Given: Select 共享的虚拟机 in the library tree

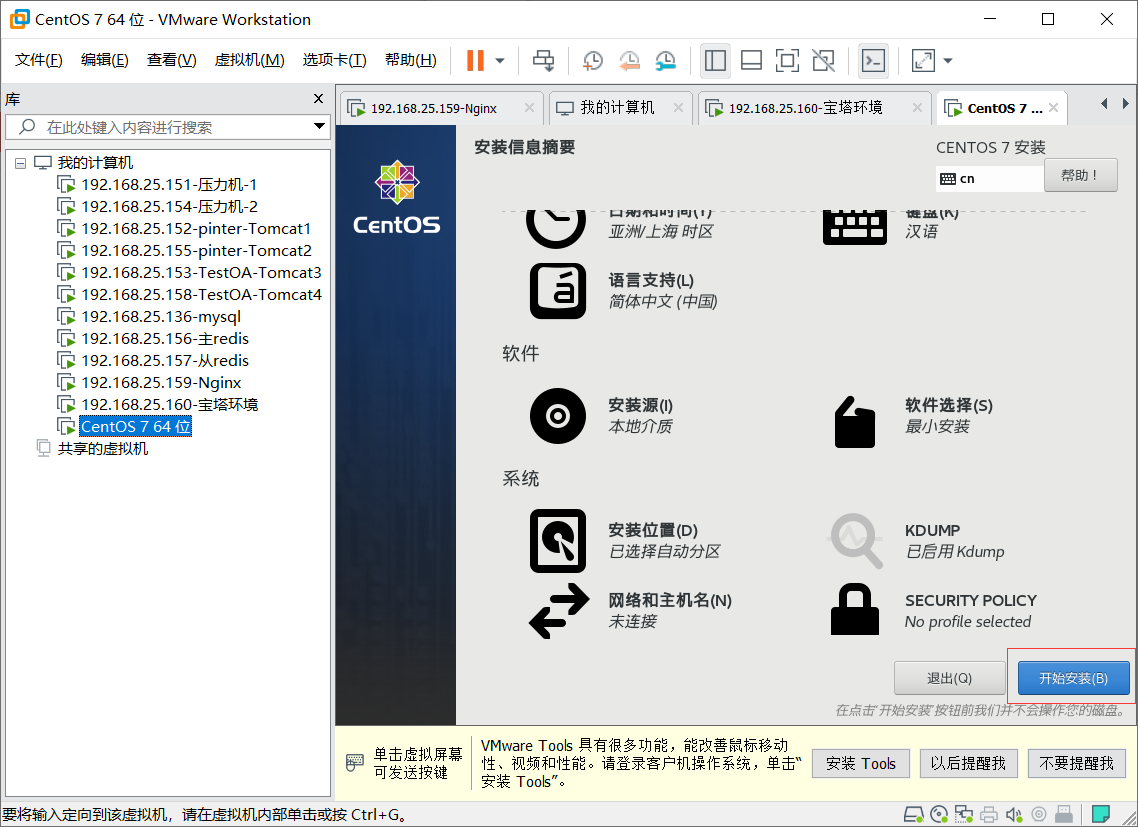Looking at the screenshot, I should (x=103, y=449).
